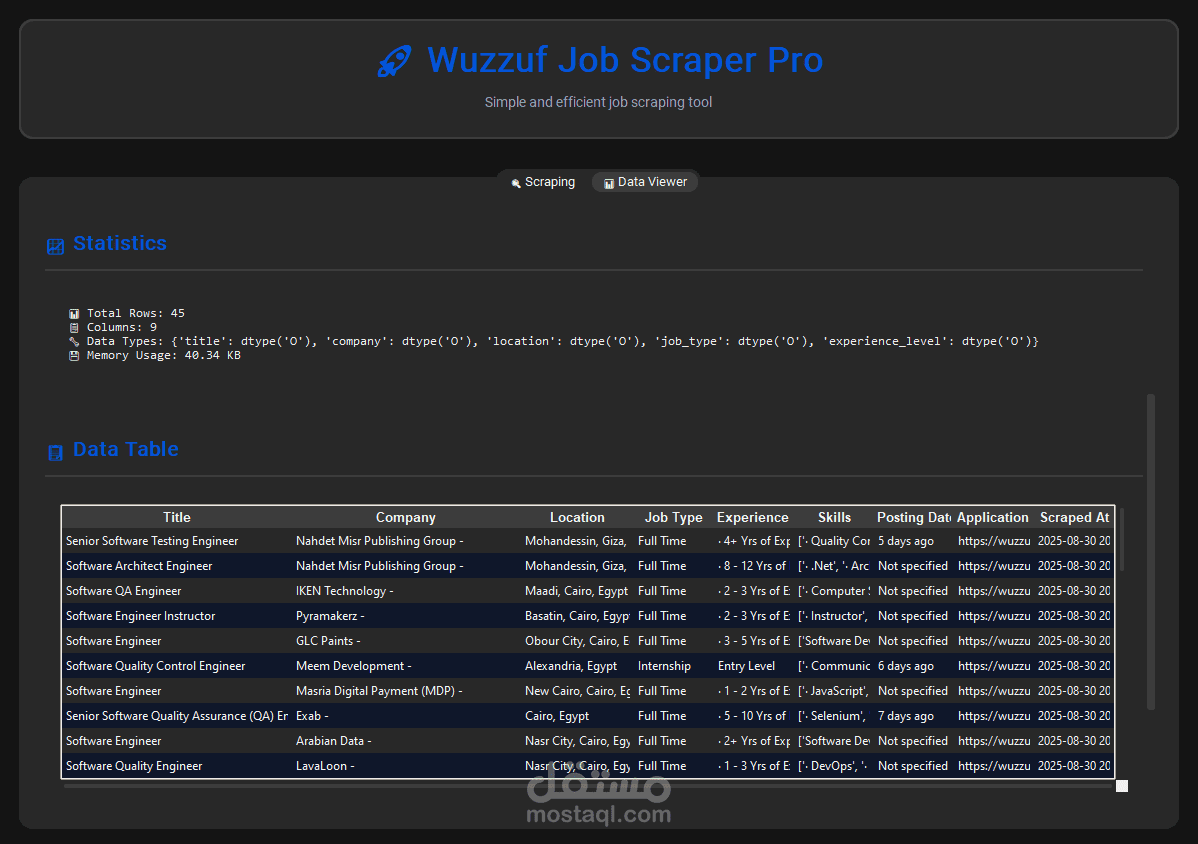The image size is (1198, 844).
Task: Click the 5 days ago posting date
Action: (914, 541)
